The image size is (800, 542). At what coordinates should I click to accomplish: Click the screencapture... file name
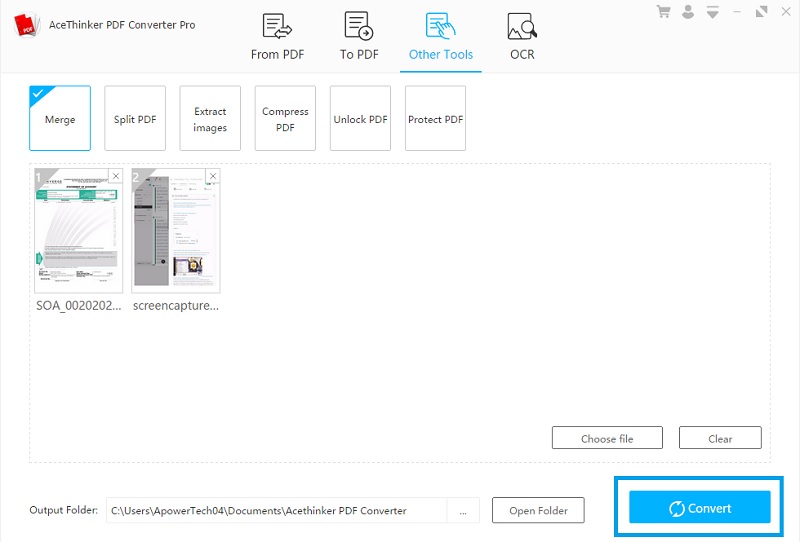176,306
